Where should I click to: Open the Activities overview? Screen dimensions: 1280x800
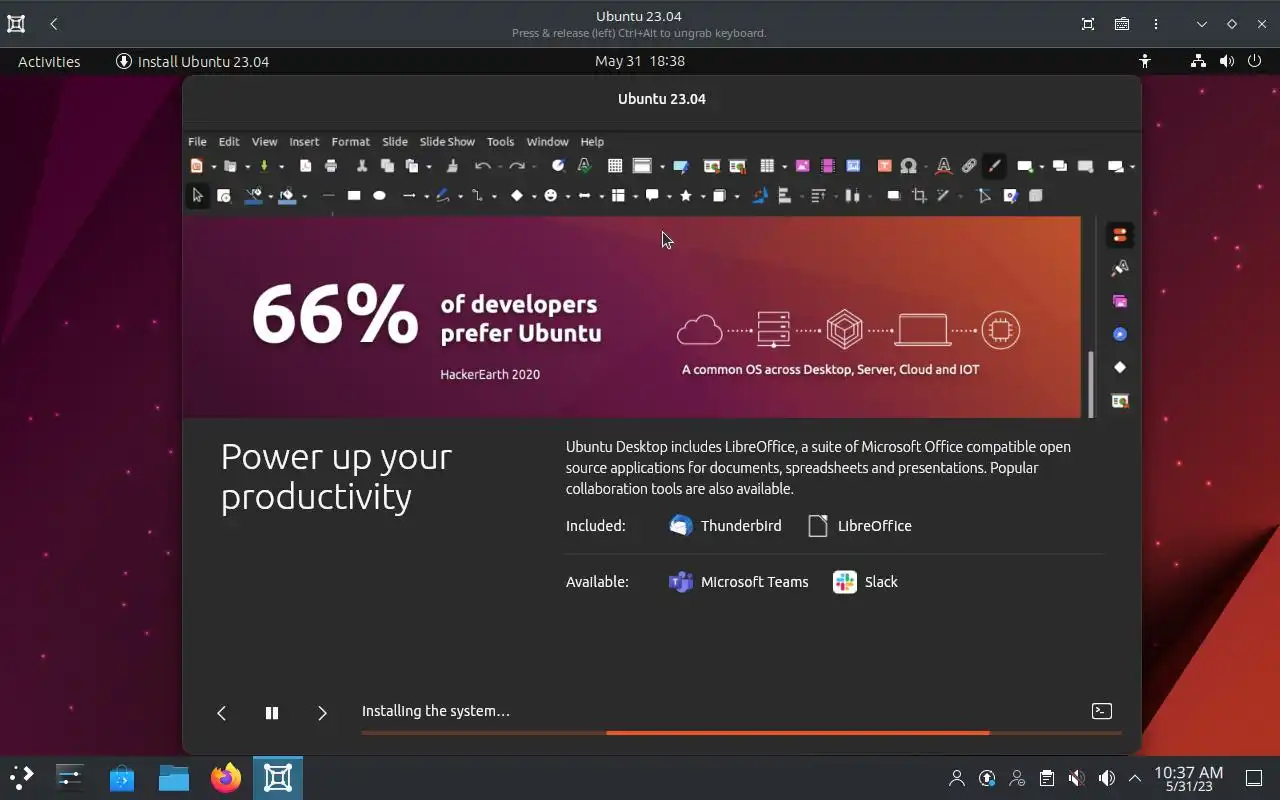coord(49,61)
